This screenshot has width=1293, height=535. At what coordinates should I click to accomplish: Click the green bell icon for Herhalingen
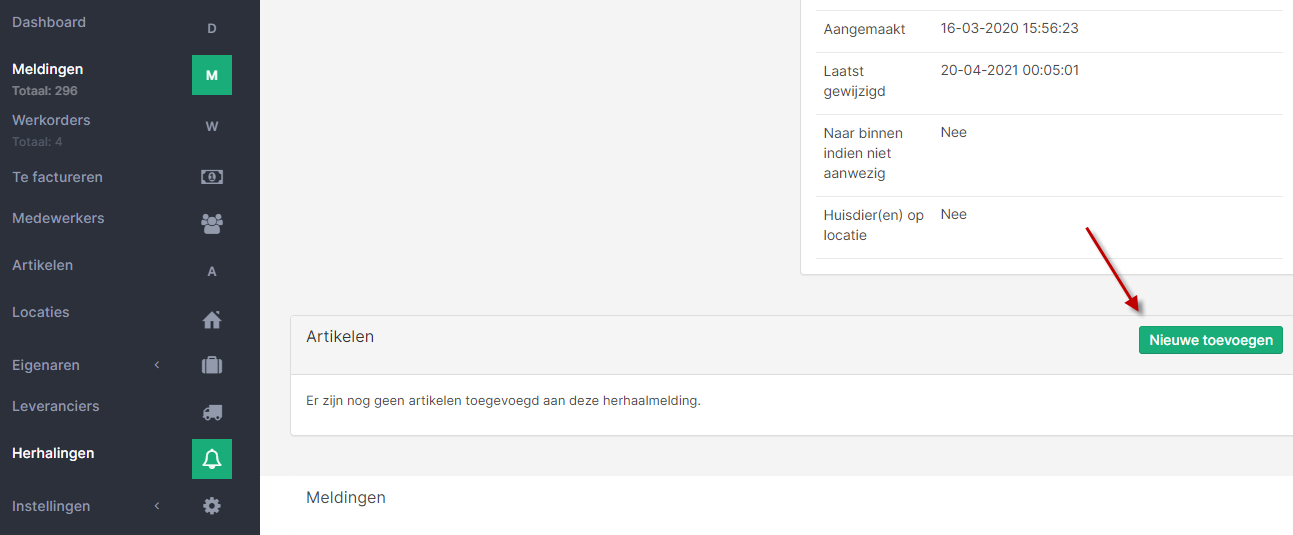[212, 459]
